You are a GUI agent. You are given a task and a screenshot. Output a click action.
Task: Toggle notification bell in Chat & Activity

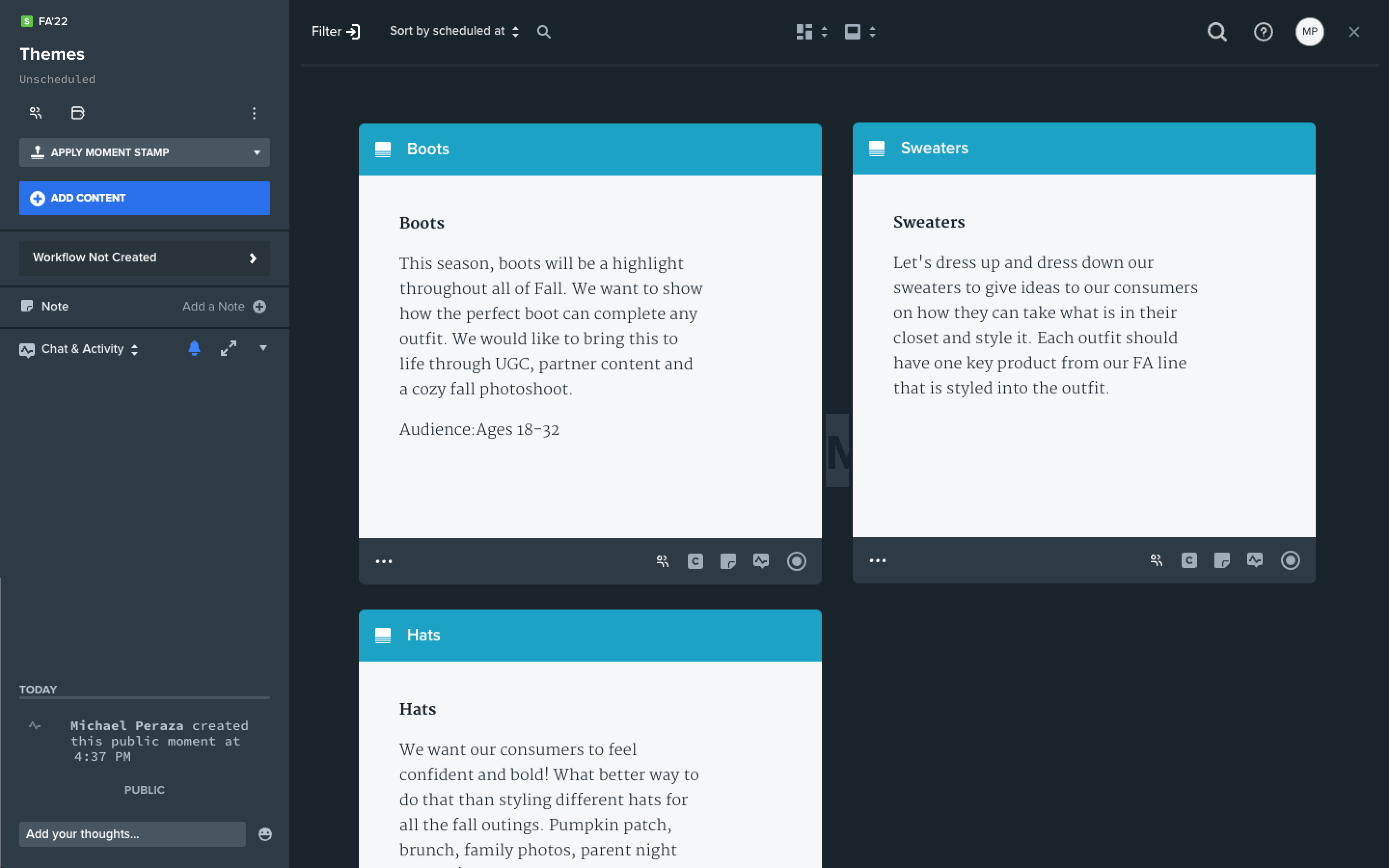click(x=193, y=349)
